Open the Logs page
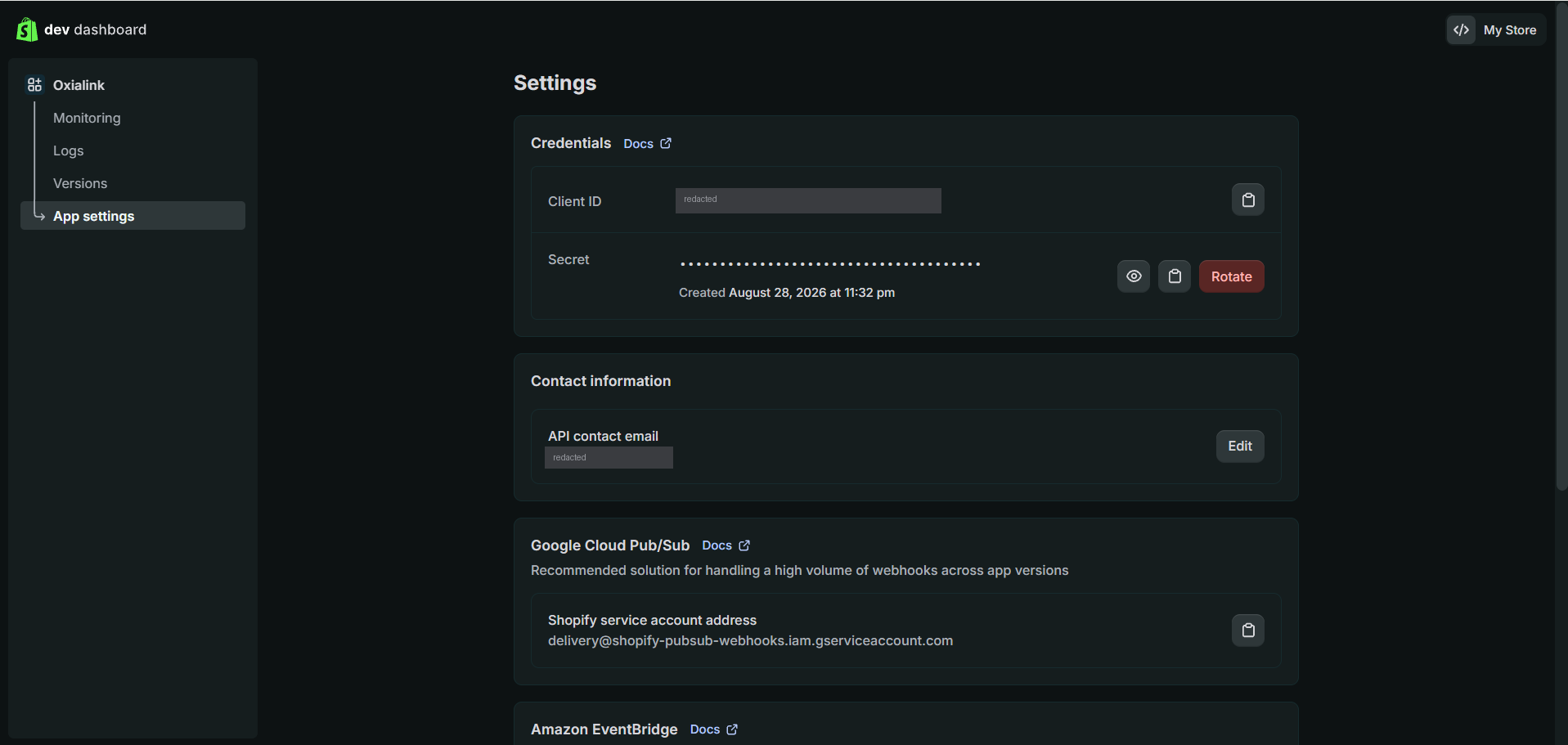The height and width of the screenshot is (745, 1568). 69,150
